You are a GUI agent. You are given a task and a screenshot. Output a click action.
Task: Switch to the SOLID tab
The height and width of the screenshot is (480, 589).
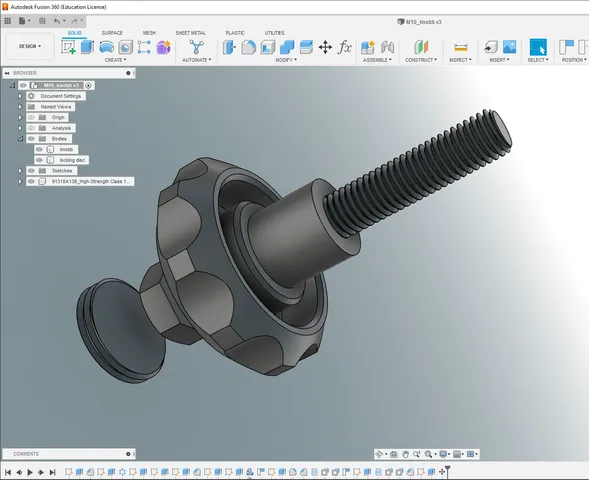pos(74,33)
